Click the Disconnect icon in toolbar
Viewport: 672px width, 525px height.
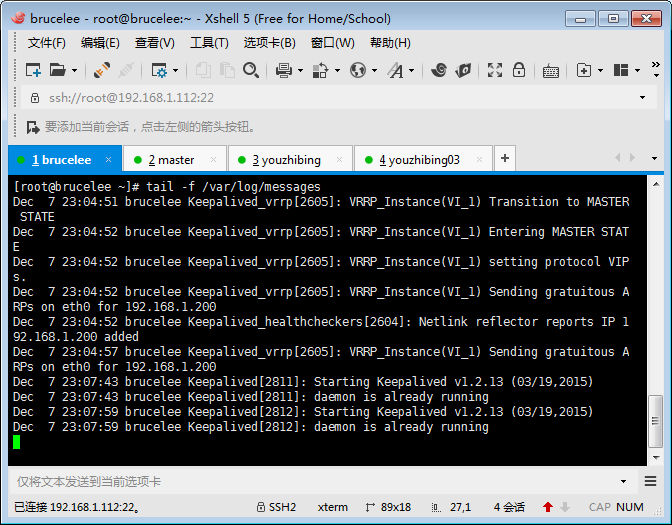(x=126, y=70)
